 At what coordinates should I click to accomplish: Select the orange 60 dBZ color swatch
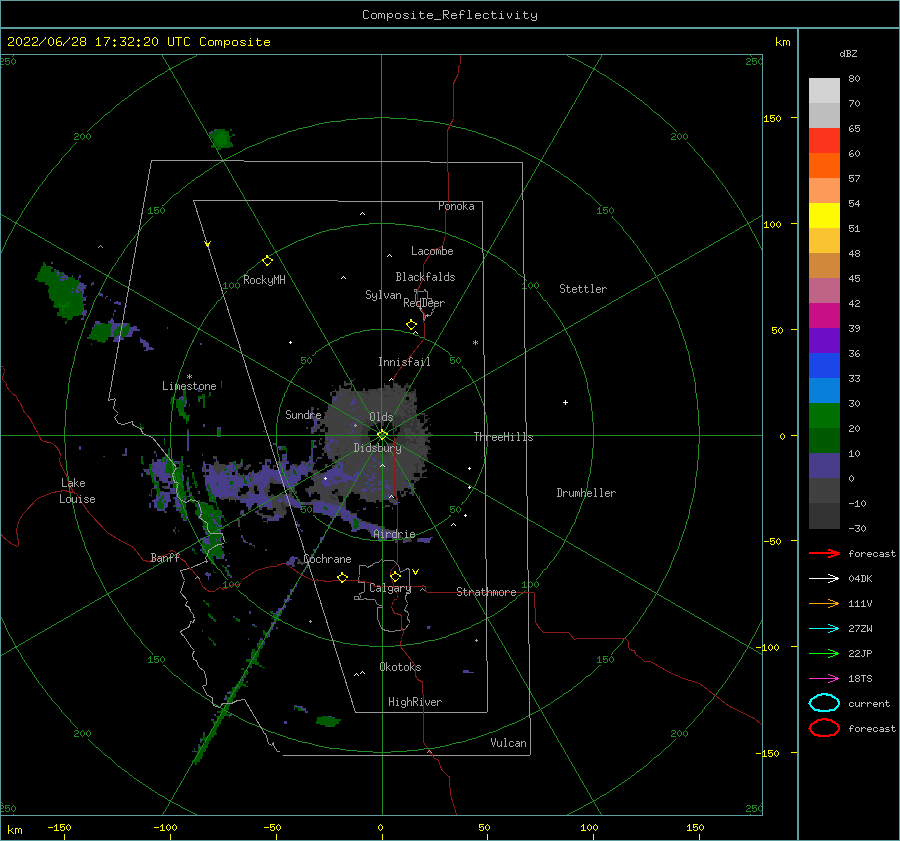824,165
